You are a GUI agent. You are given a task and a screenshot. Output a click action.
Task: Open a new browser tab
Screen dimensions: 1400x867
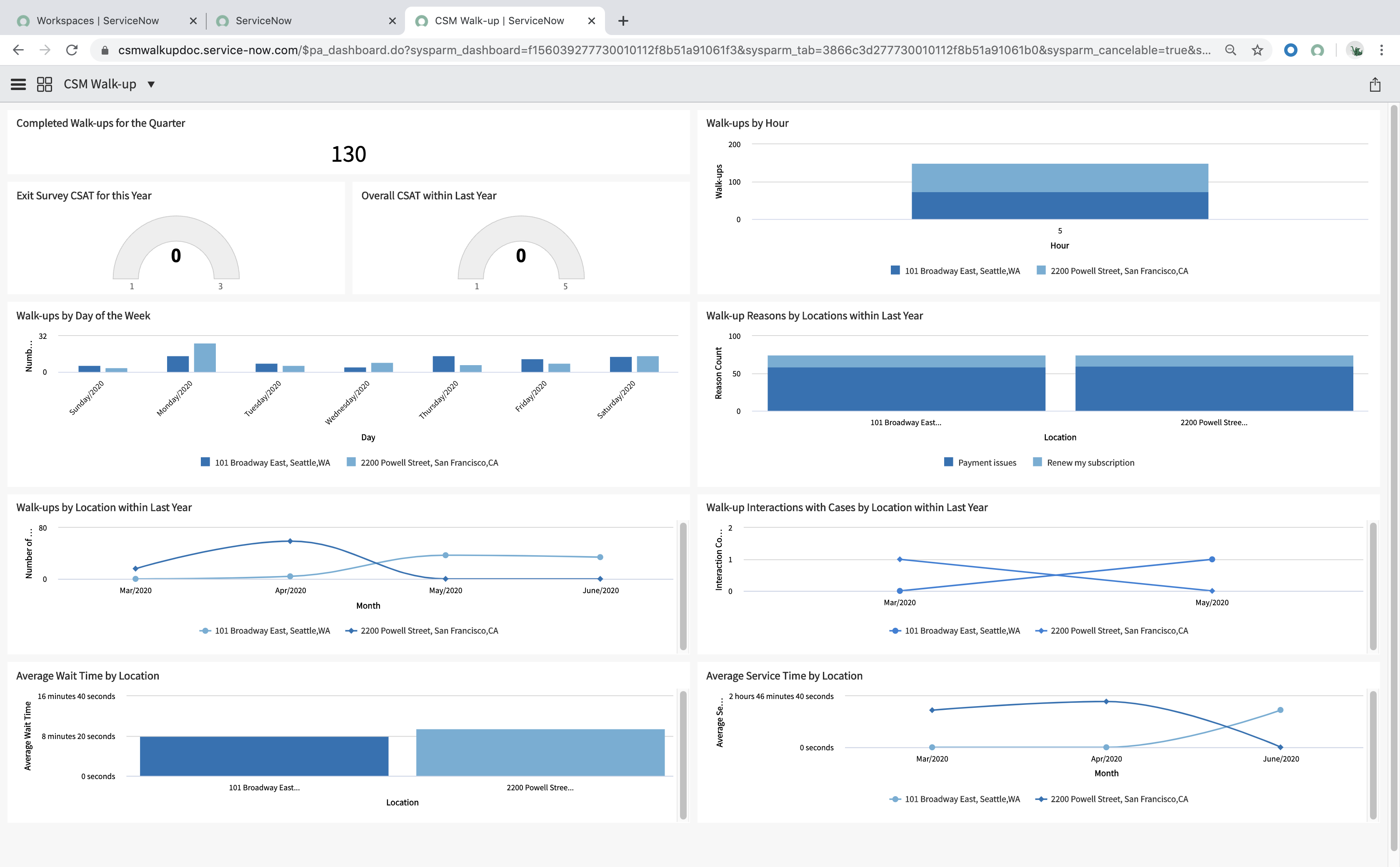(x=623, y=21)
